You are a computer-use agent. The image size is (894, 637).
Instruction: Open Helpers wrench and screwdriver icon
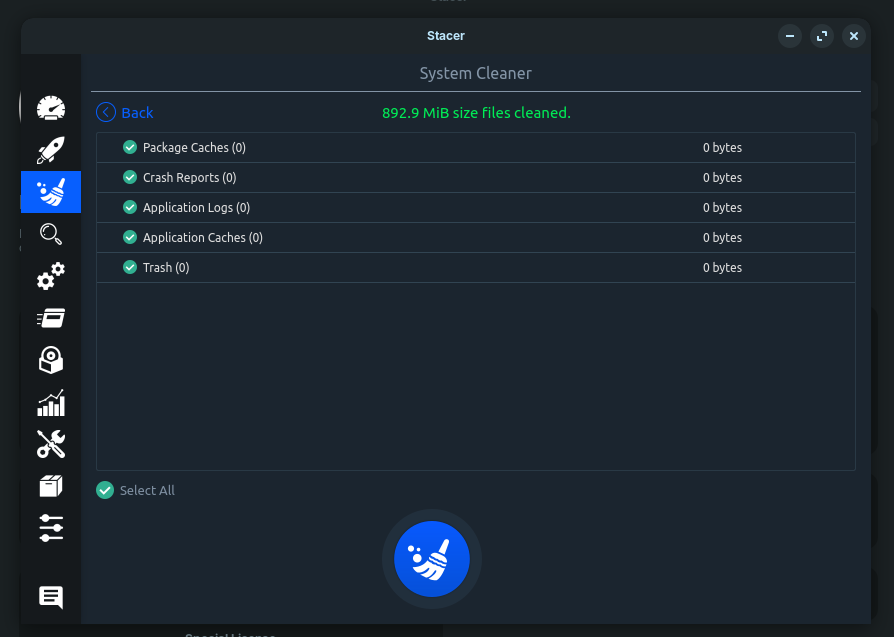pyautogui.click(x=51, y=444)
